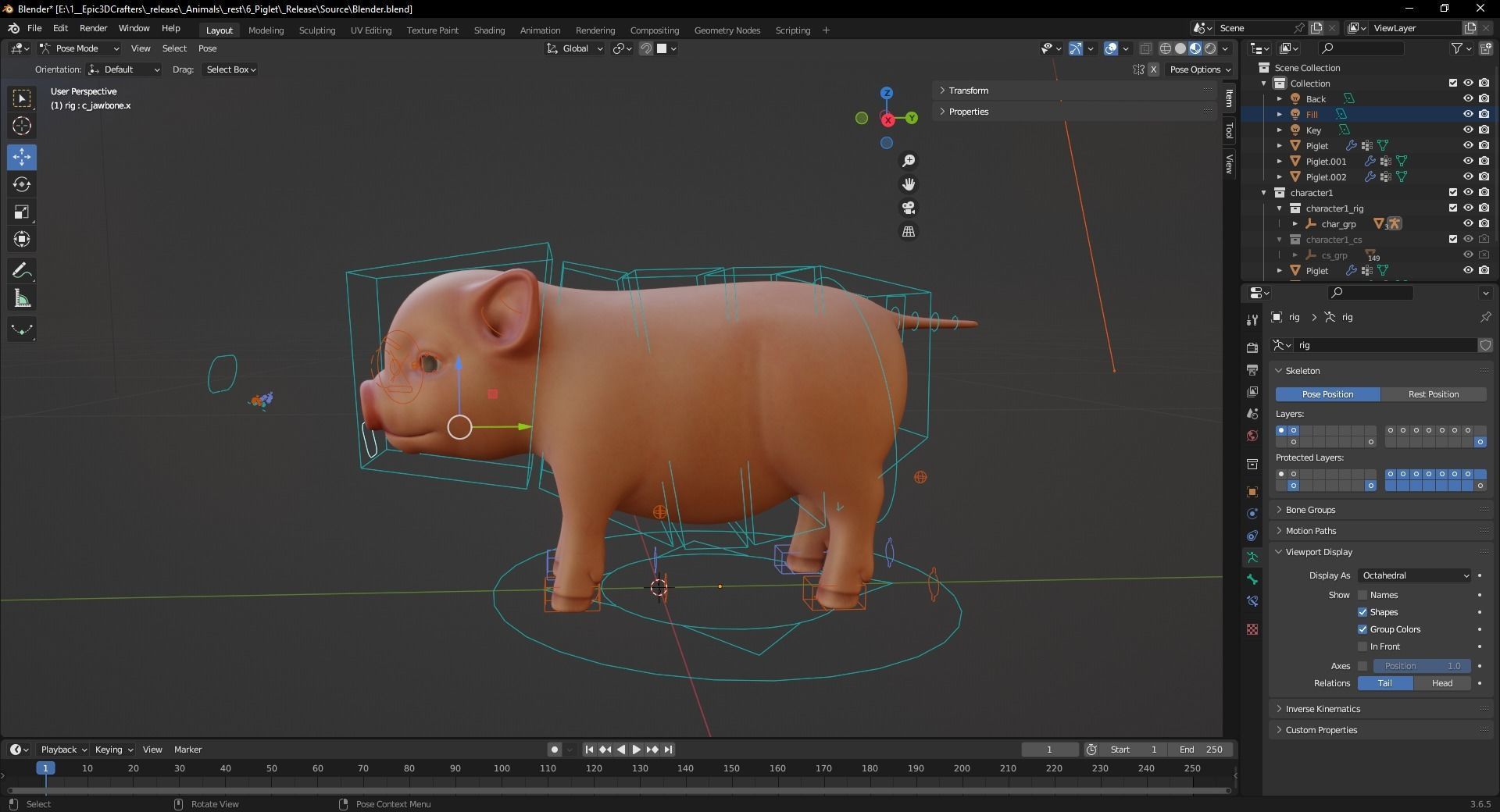This screenshot has width=1500, height=812.
Task: Open the Orientation Default dropdown
Action: tap(125, 69)
